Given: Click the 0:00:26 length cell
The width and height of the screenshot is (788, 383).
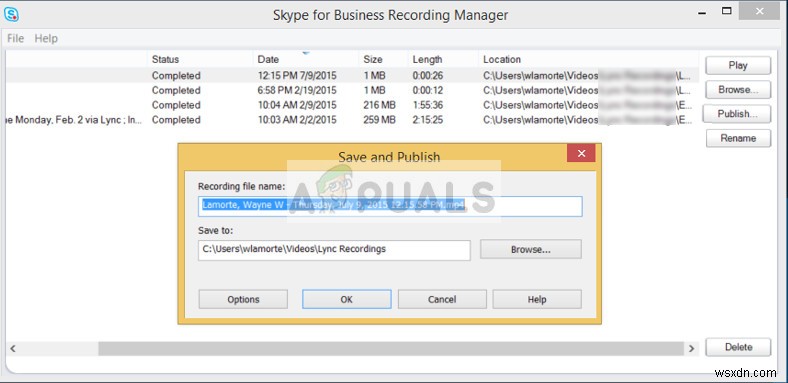Looking at the screenshot, I should coord(428,75).
